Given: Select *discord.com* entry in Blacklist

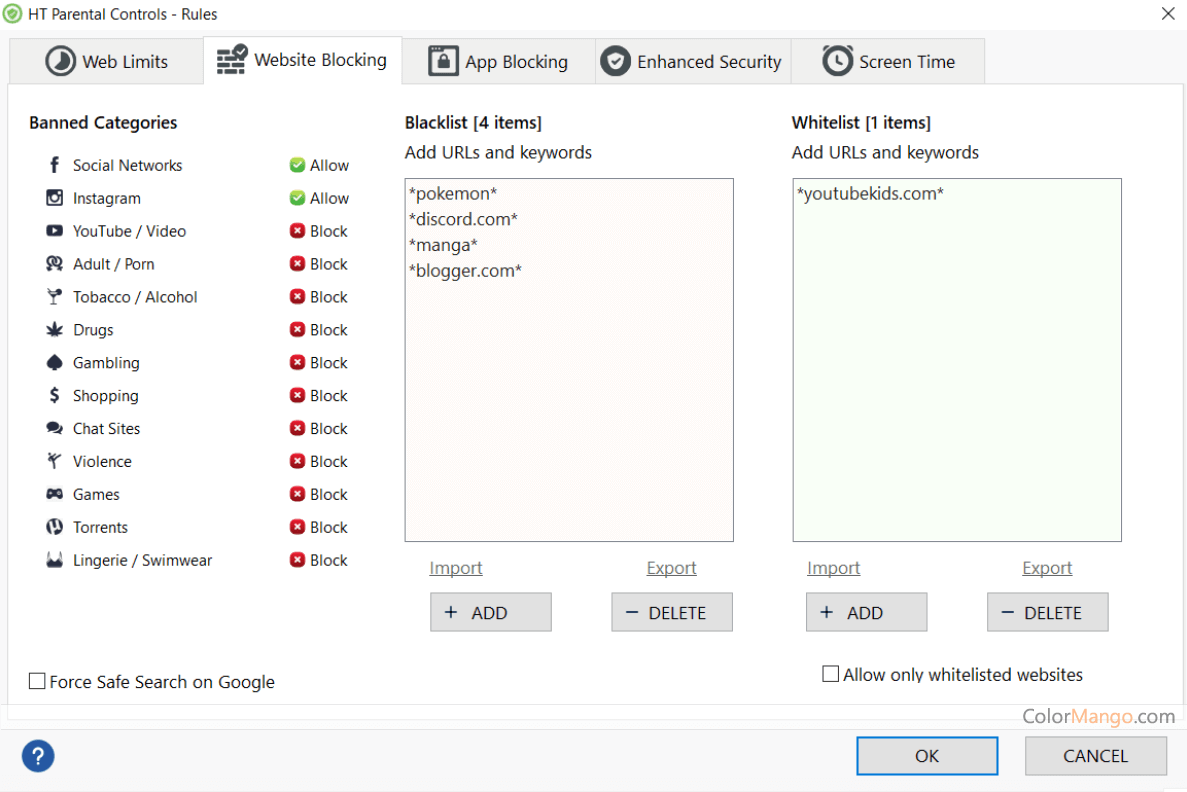Looking at the screenshot, I should coord(463,219).
